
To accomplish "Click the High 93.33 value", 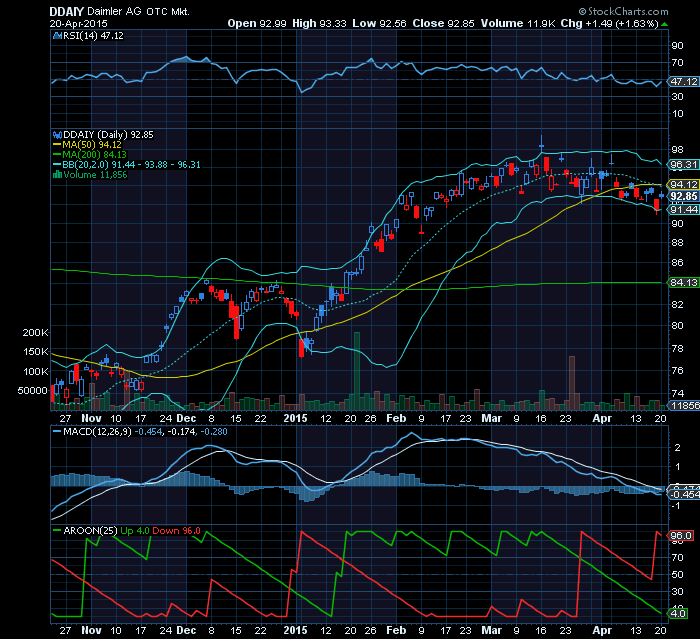I will point(319,24).
